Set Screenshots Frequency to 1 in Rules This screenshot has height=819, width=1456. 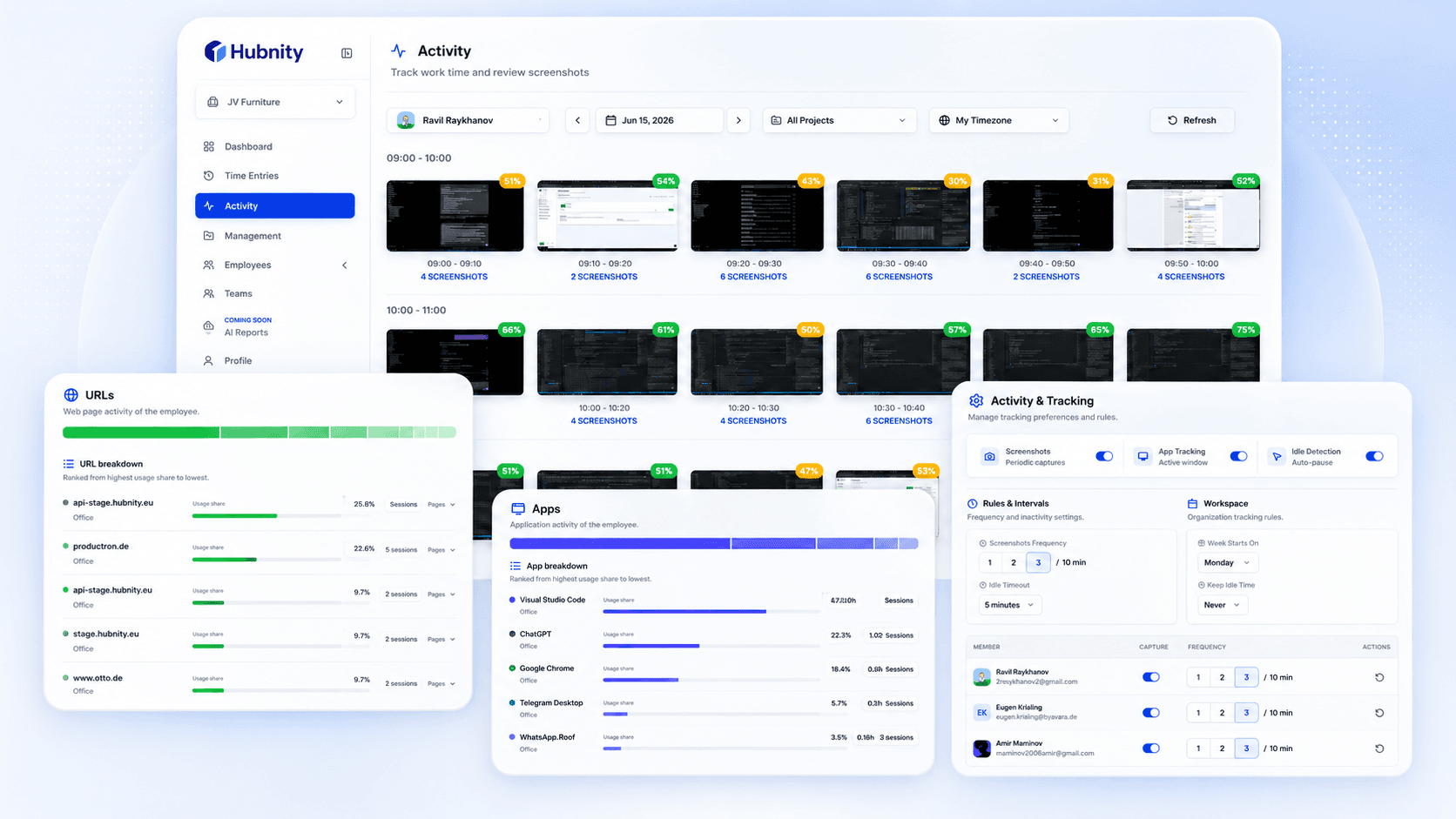point(990,562)
